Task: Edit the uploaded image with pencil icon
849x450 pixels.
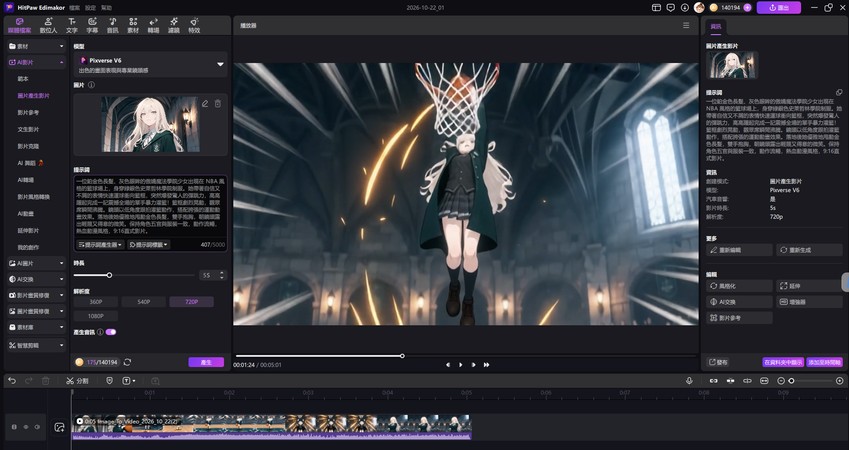Action: [205, 103]
